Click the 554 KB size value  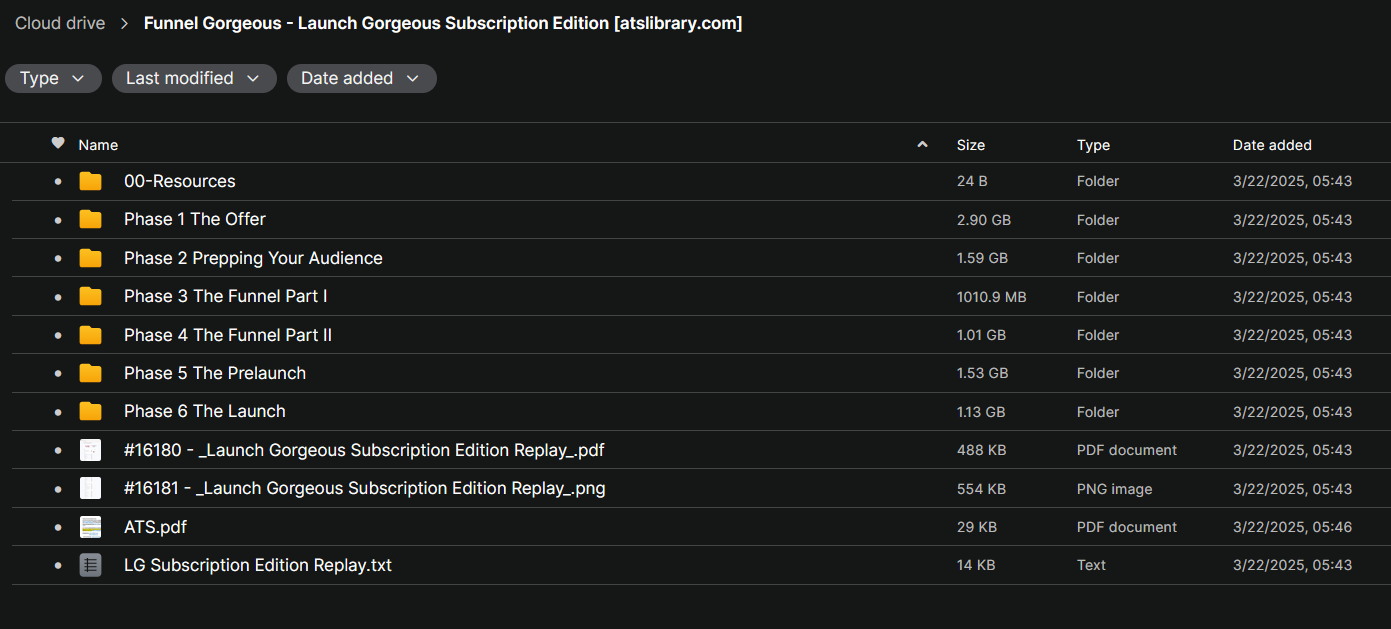pyautogui.click(x=982, y=489)
